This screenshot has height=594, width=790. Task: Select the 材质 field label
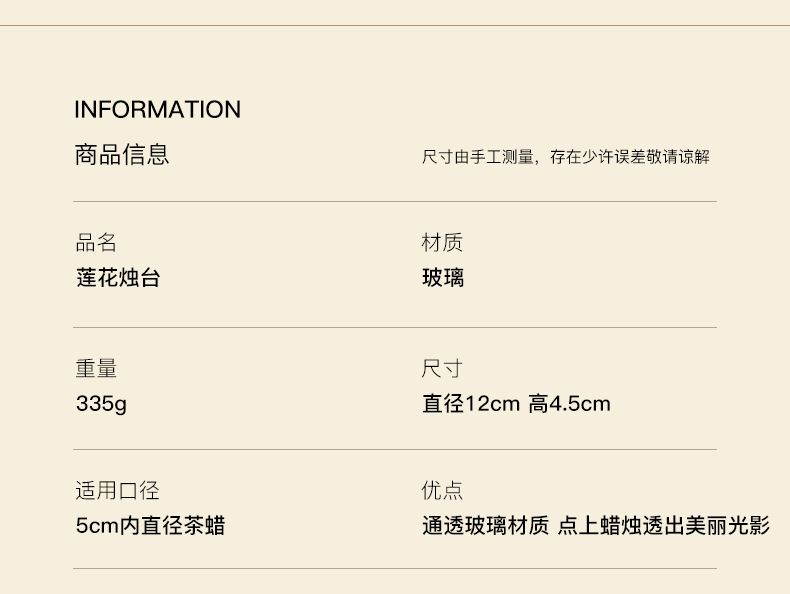442,243
